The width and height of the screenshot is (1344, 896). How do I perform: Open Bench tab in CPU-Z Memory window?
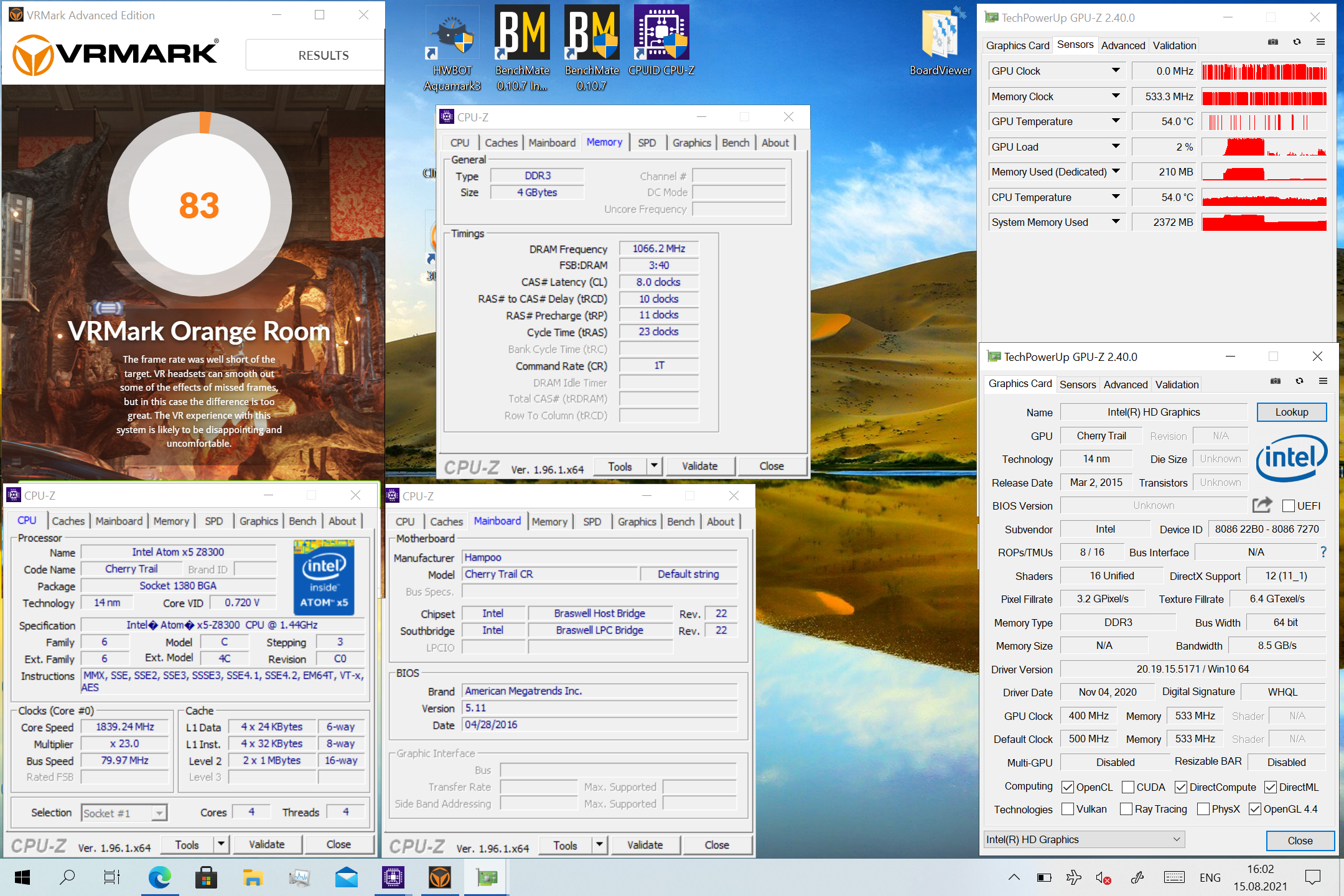(735, 142)
